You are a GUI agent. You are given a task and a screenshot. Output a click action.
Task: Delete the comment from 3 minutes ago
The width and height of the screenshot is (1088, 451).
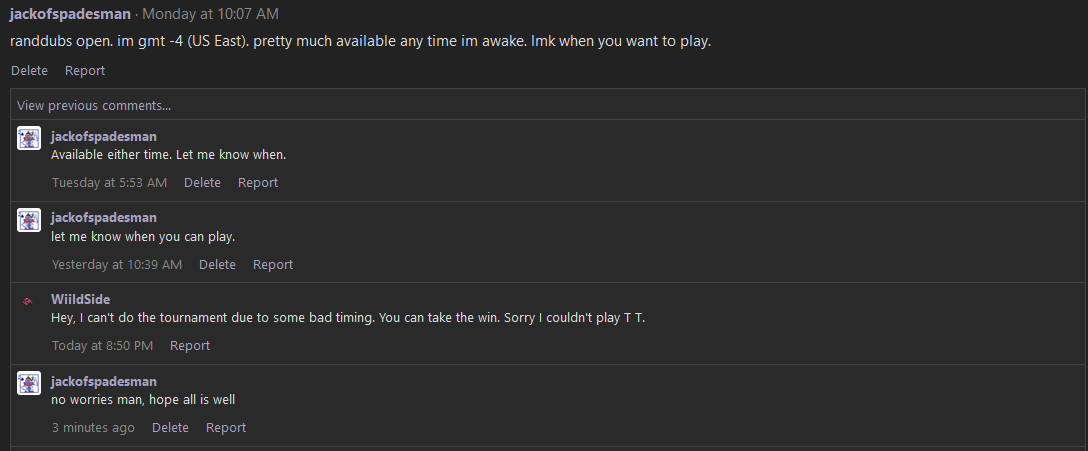(x=170, y=427)
